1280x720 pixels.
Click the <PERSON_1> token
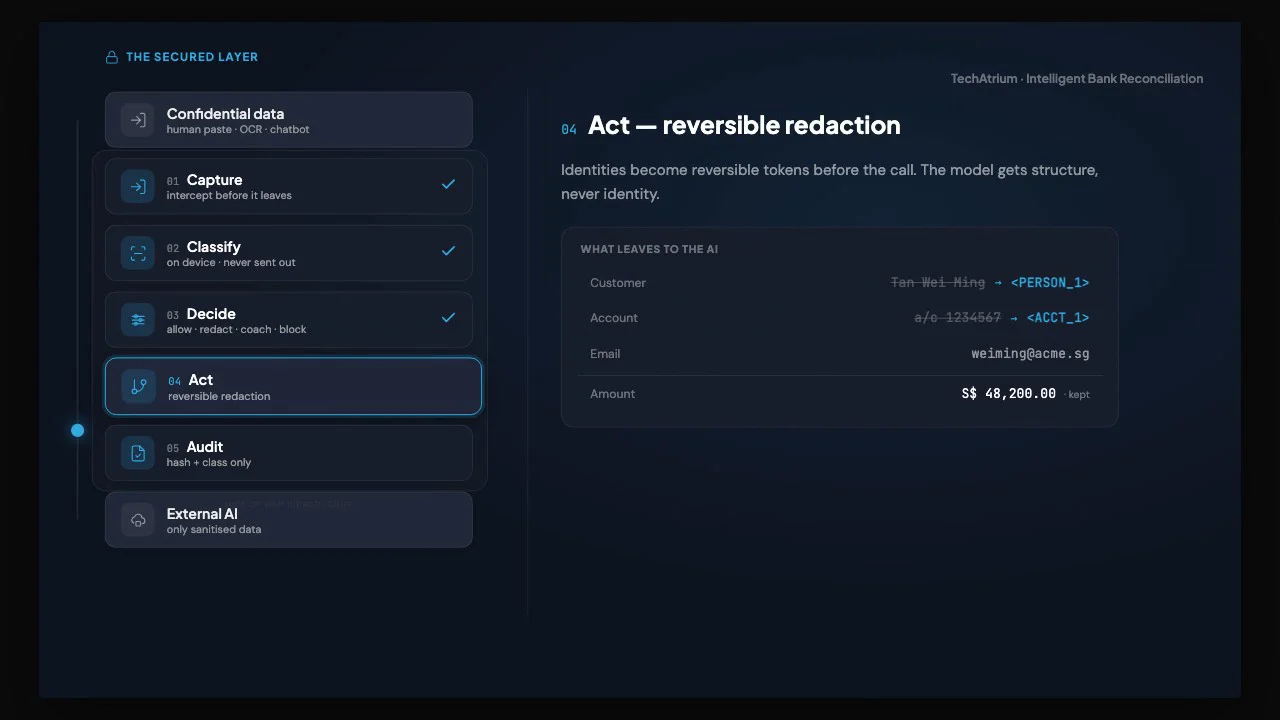pos(1050,283)
